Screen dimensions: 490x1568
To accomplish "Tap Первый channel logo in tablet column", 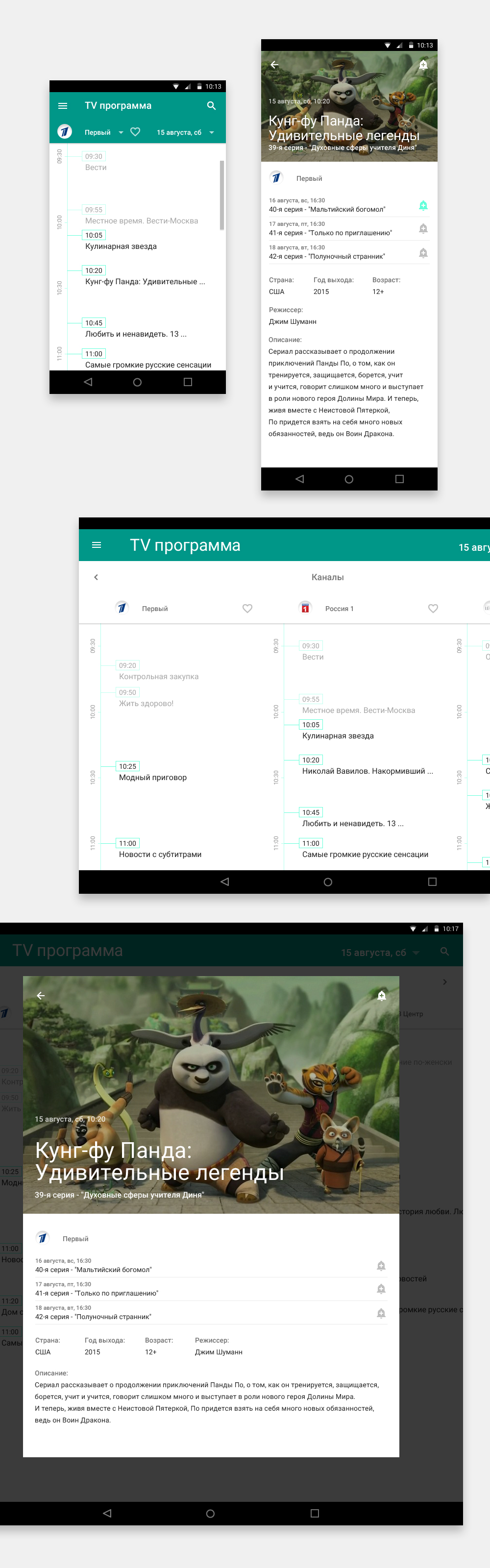I will pyautogui.click(x=122, y=608).
